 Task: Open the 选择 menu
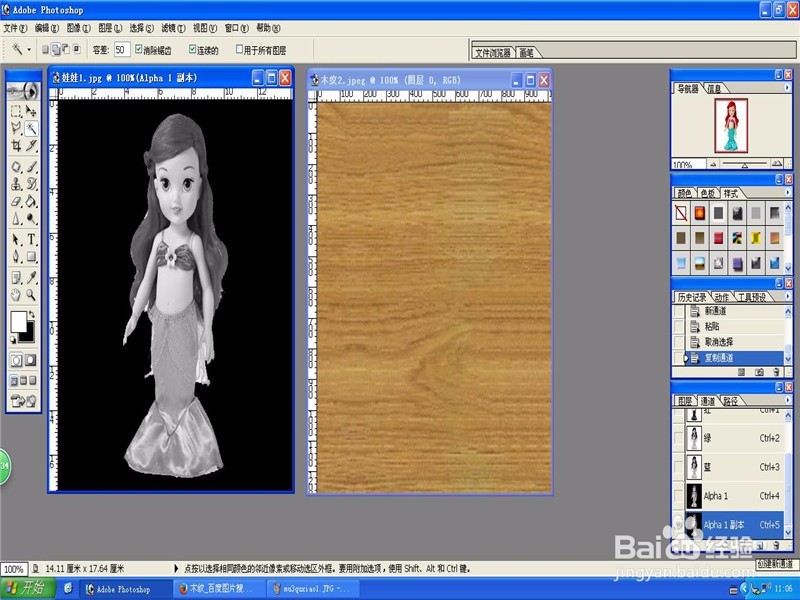pos(141,28)
